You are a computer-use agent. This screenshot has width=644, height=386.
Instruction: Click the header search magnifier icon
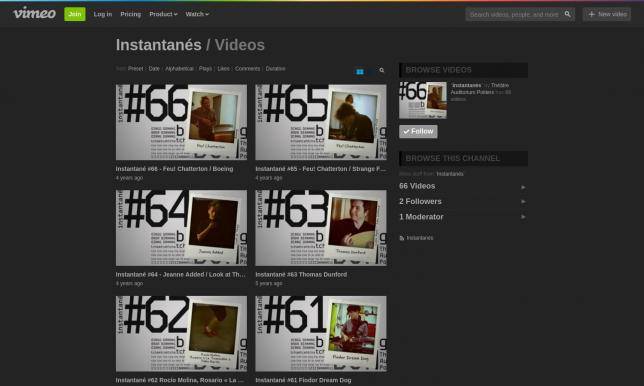(x=568, y=14)
